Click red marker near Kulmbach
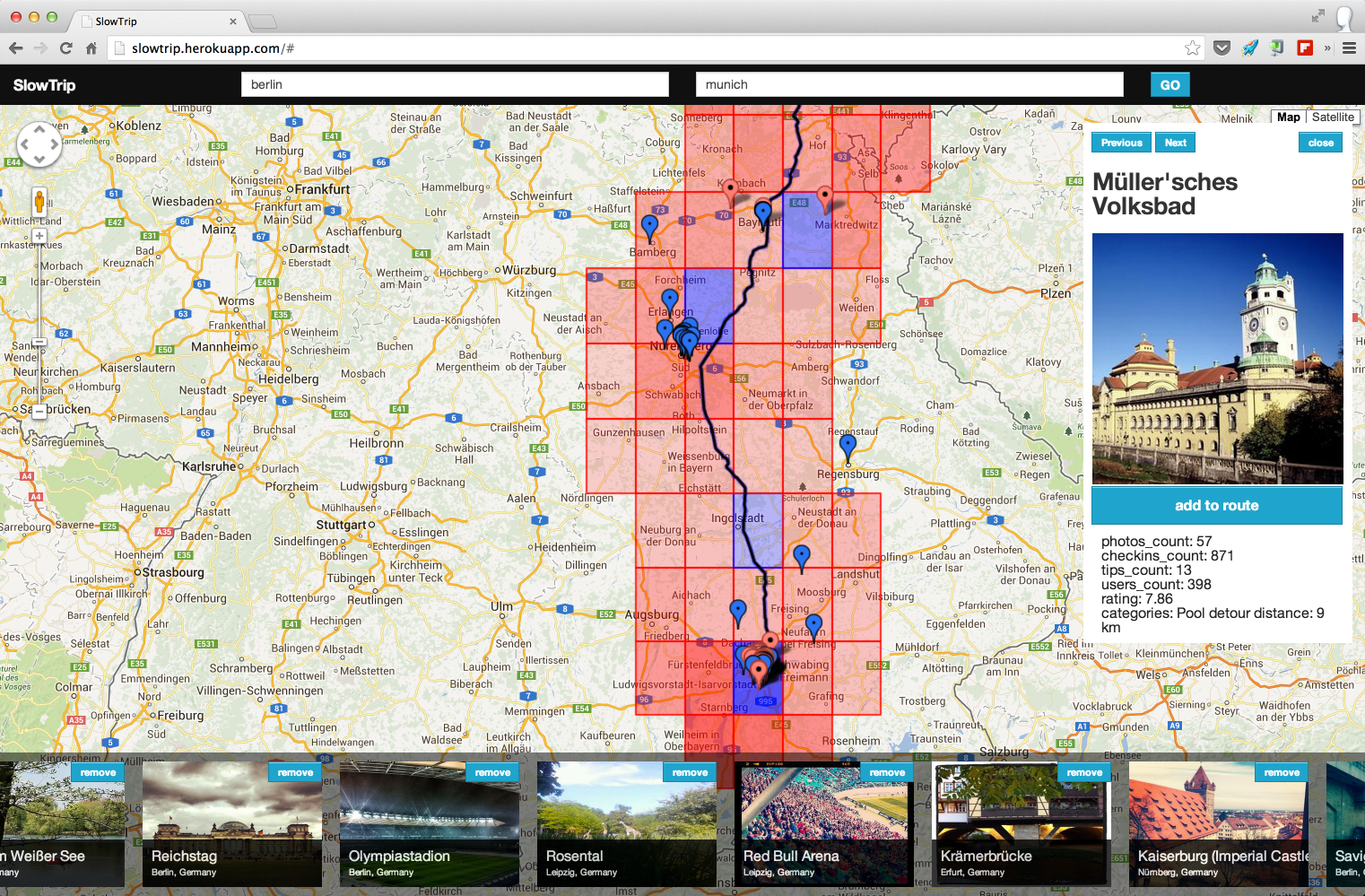Image resolution: width=1365 pixels, height=896 pixels. (x=731, y=193)
